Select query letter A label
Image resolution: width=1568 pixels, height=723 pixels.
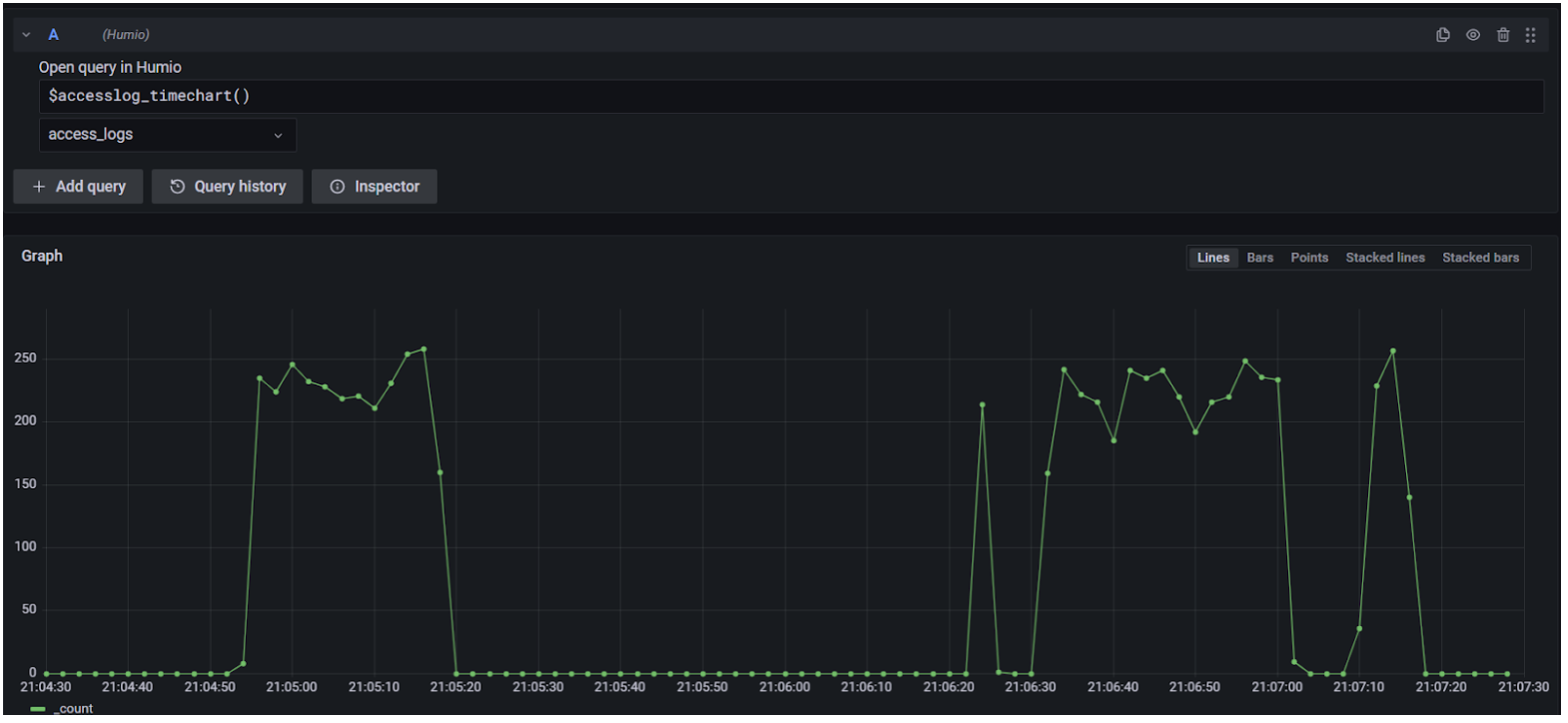pos(54,35)
